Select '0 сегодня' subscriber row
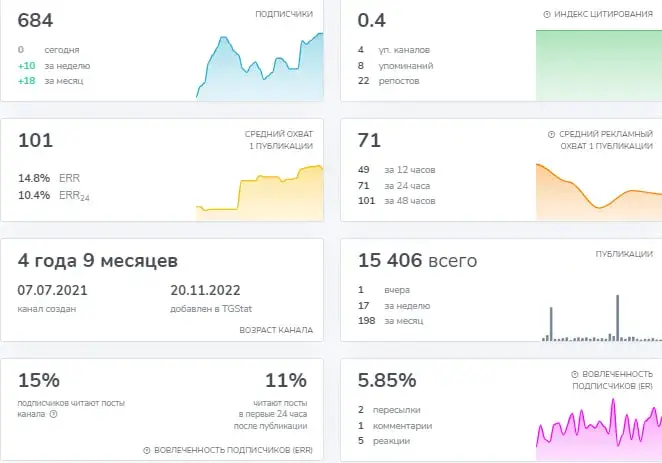662x463 pixels. click(49, 50)
